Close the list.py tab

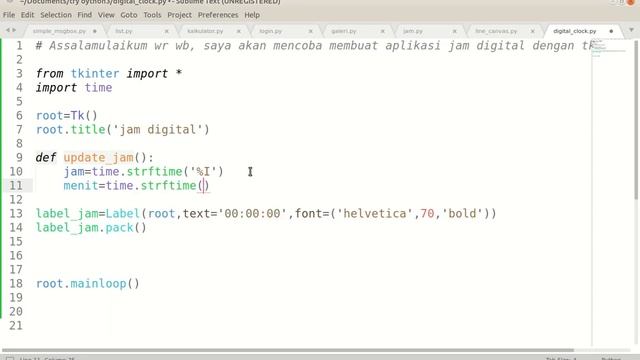point(167,31)
